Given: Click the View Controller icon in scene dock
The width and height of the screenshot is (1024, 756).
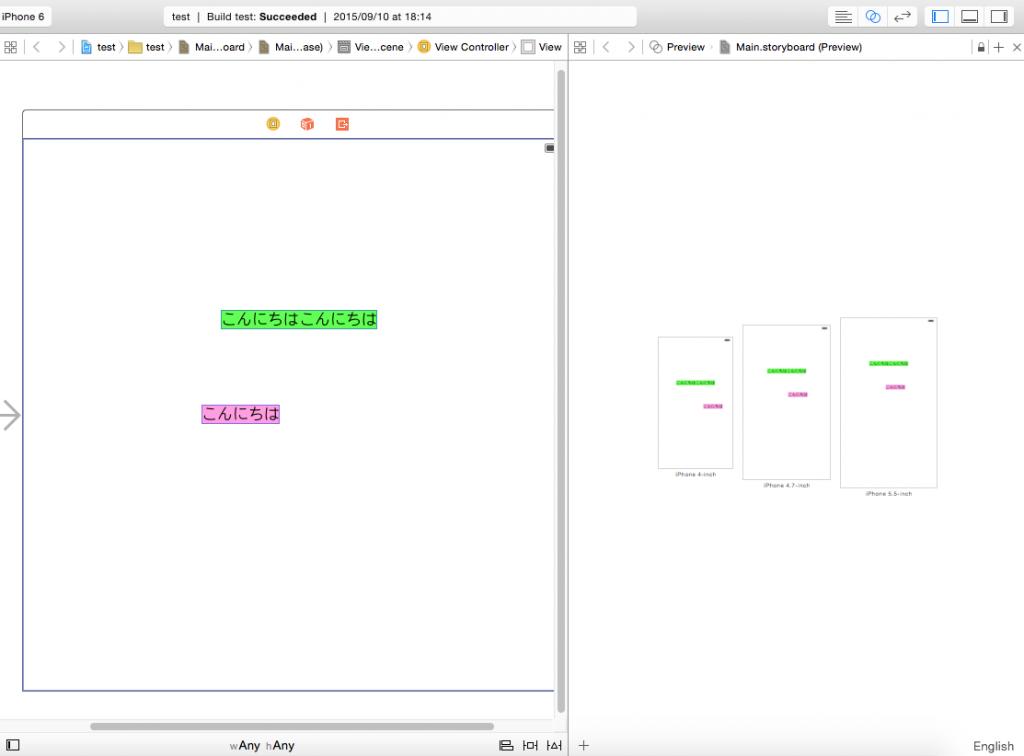Looking at the screenshot, I should [273, 124].
